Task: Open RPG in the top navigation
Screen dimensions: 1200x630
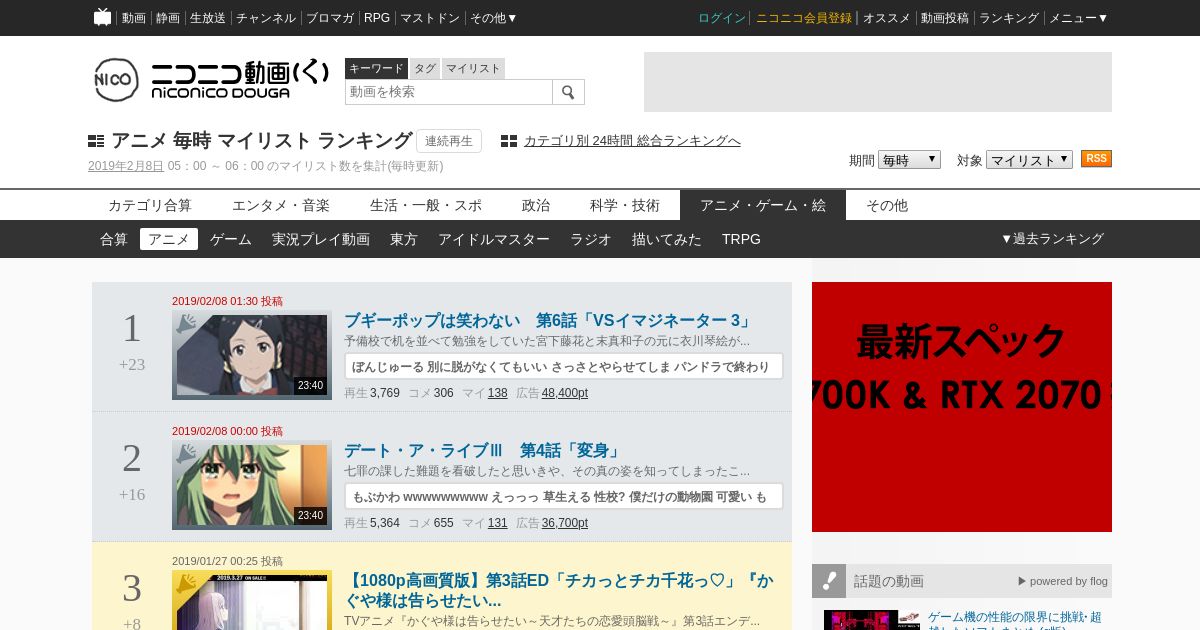Action: click(377, 18)
